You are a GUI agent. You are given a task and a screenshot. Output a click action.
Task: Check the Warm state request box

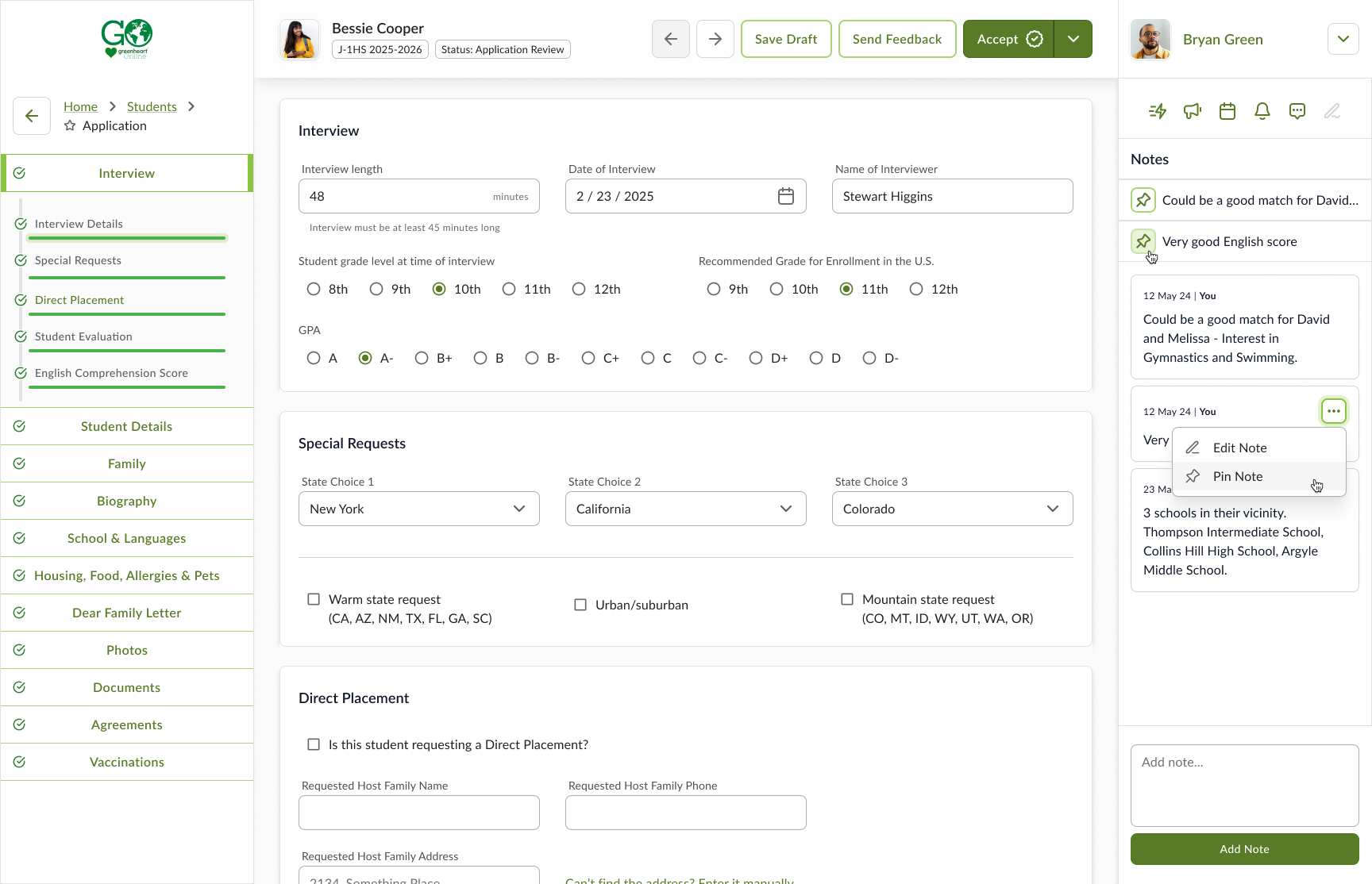pos(314,599)
